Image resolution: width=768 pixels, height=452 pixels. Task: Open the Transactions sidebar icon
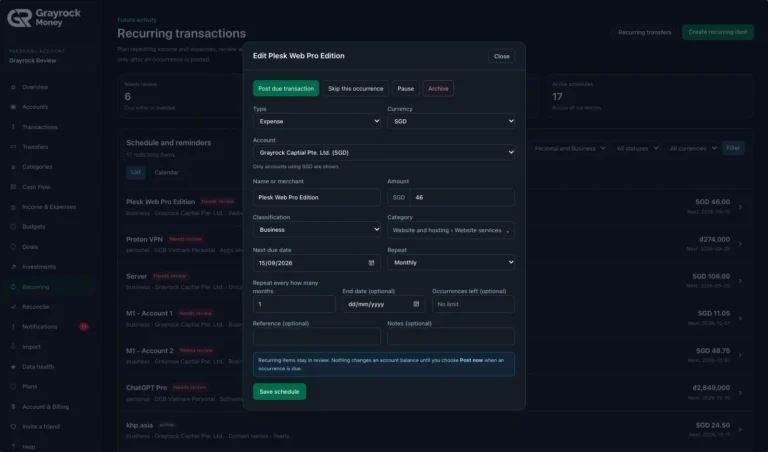(13, 127)
